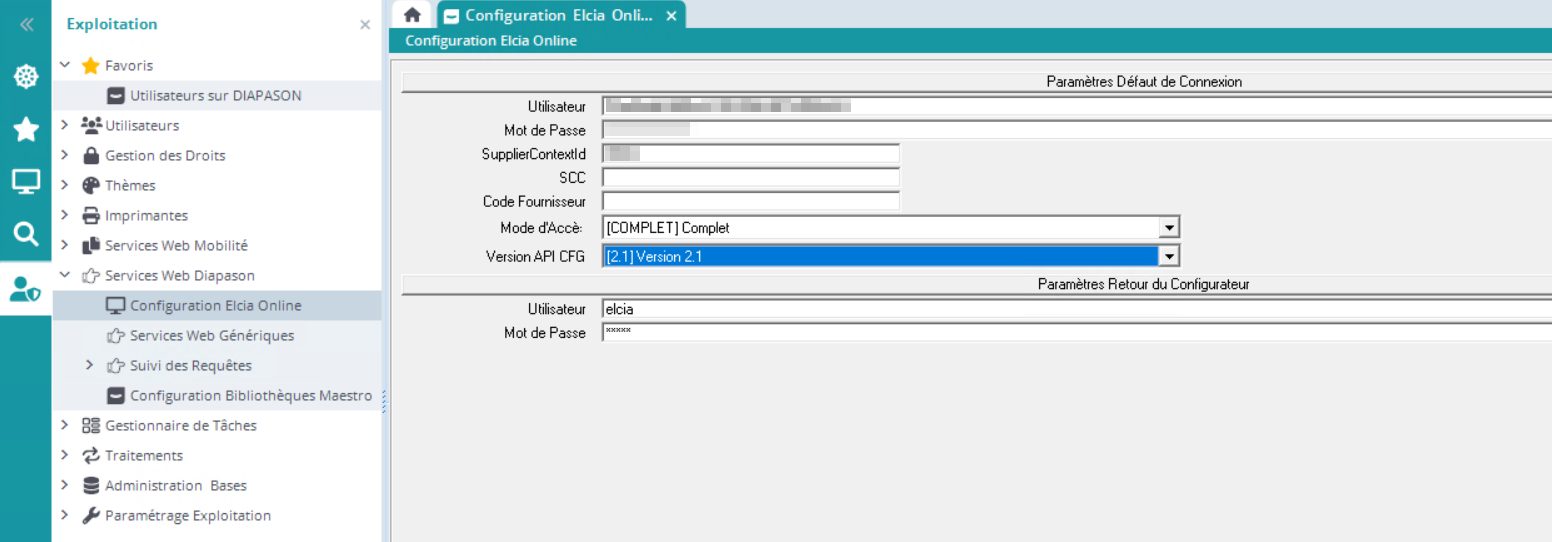Open the ship wheel navigation icon
The image size is (1552, 542).
point(26,77)
